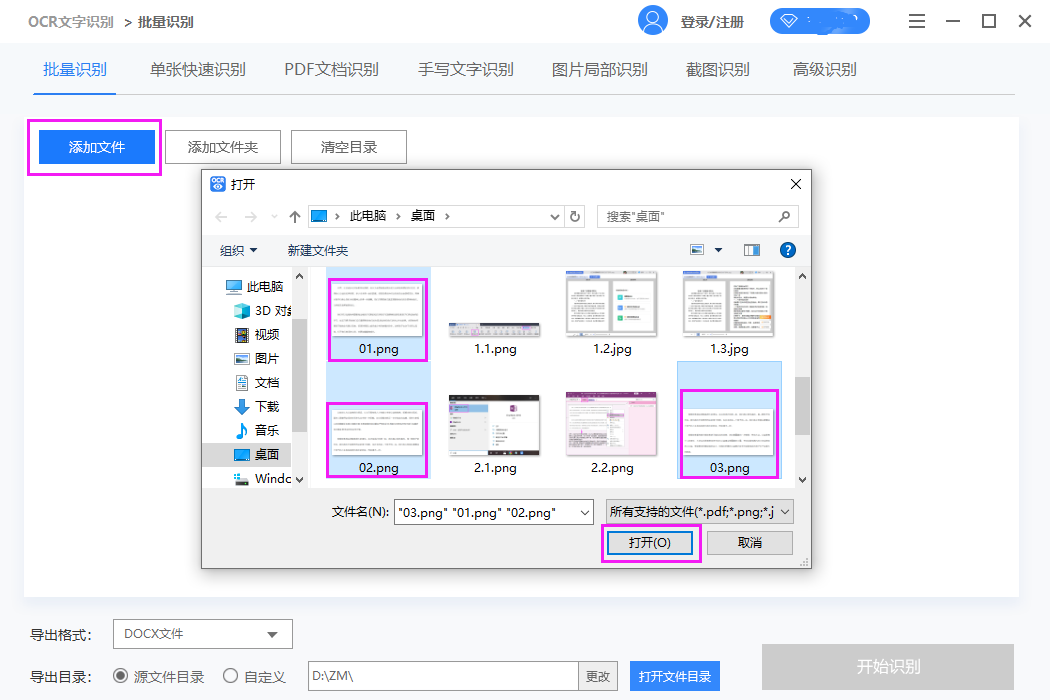
Task: Select 自定义 radio option
Action: 230,676
